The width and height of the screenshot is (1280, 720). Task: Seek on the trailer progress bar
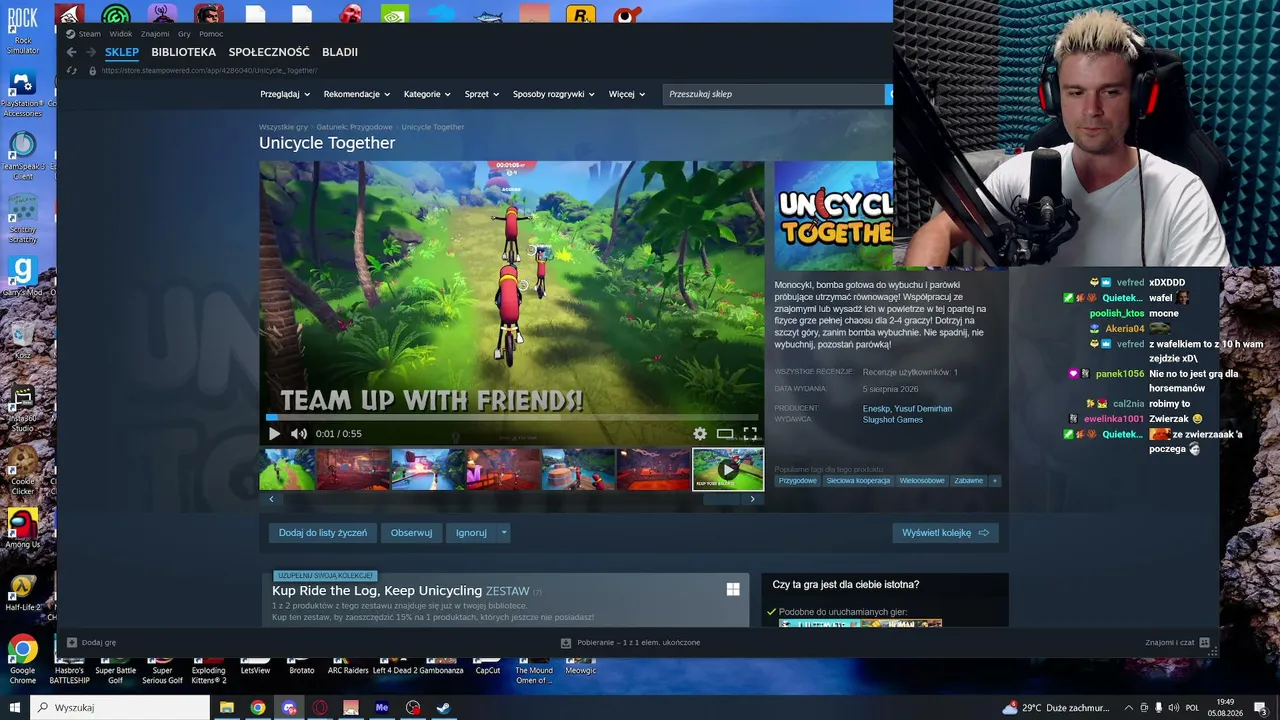point(512,417)
